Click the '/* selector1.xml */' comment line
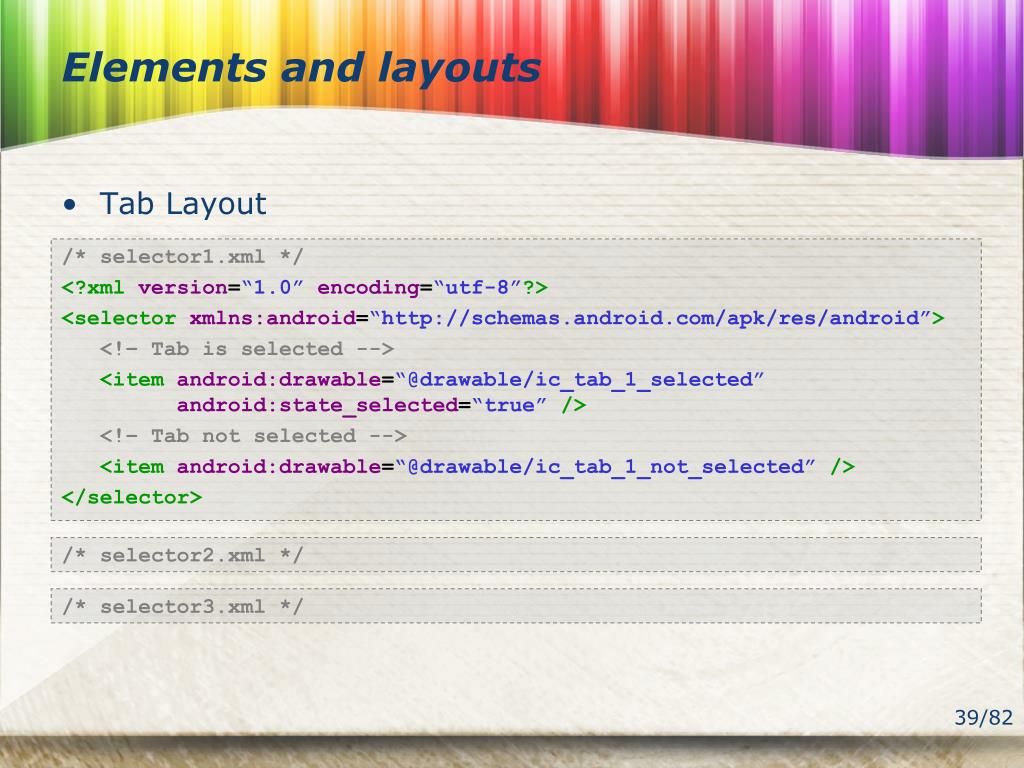The height and width of the screenshot is (768, 1024). (x=182, y=257)
